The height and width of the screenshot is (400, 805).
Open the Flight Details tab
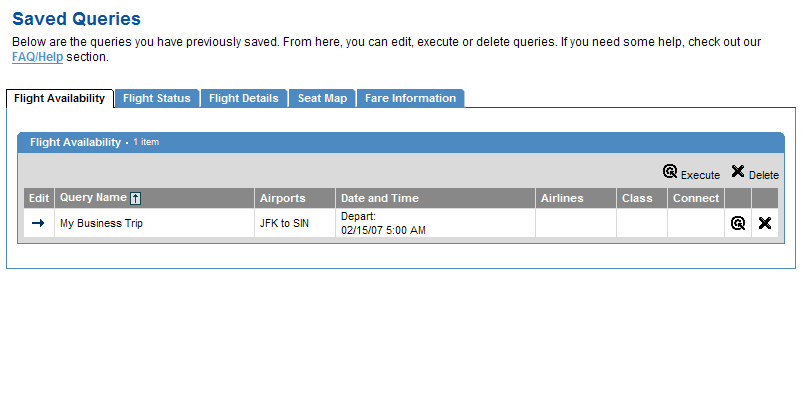244,98
